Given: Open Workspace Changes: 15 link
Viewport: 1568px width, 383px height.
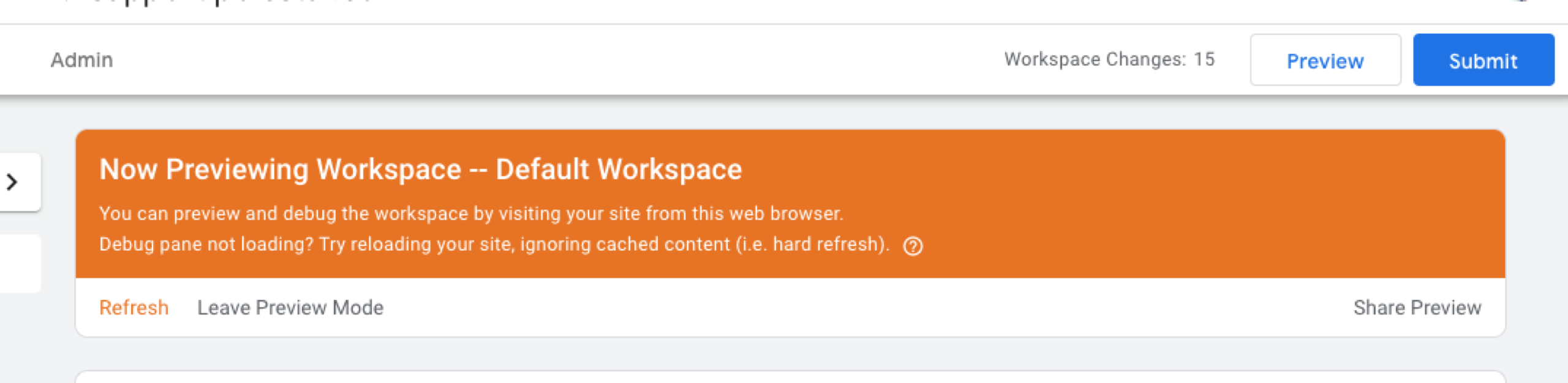Looking at the screenshot, I should click(1109, 59).
